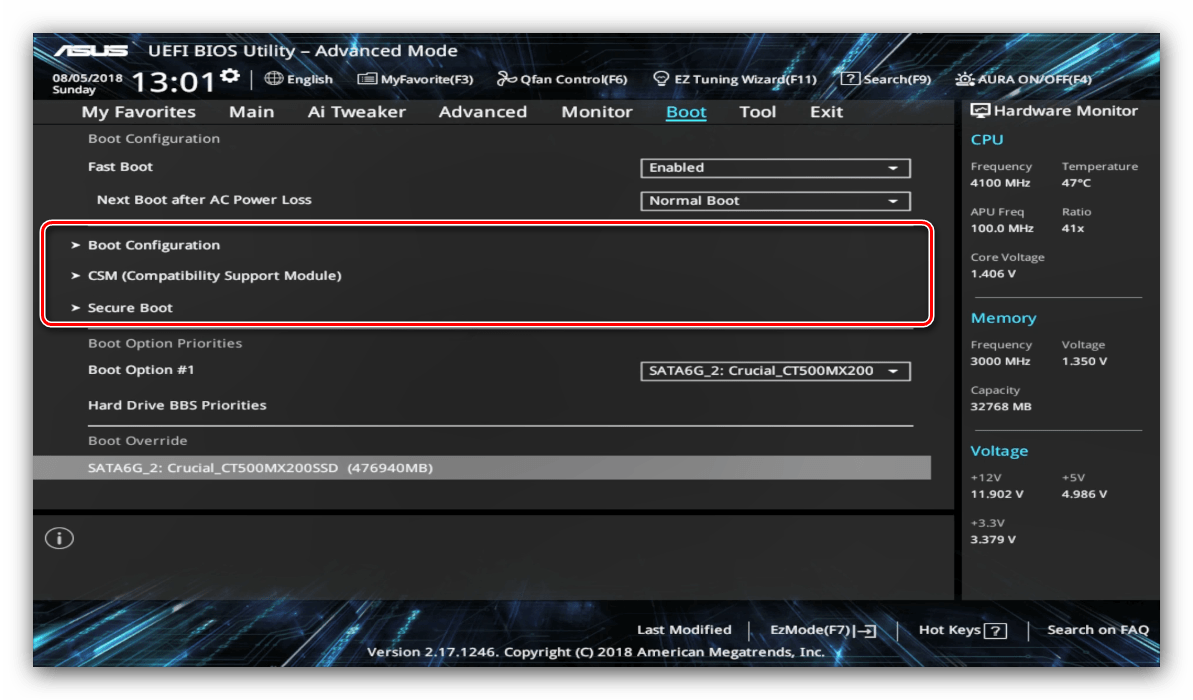
Task: Open the Fast Boot dropdown
Action: point(775,168)
